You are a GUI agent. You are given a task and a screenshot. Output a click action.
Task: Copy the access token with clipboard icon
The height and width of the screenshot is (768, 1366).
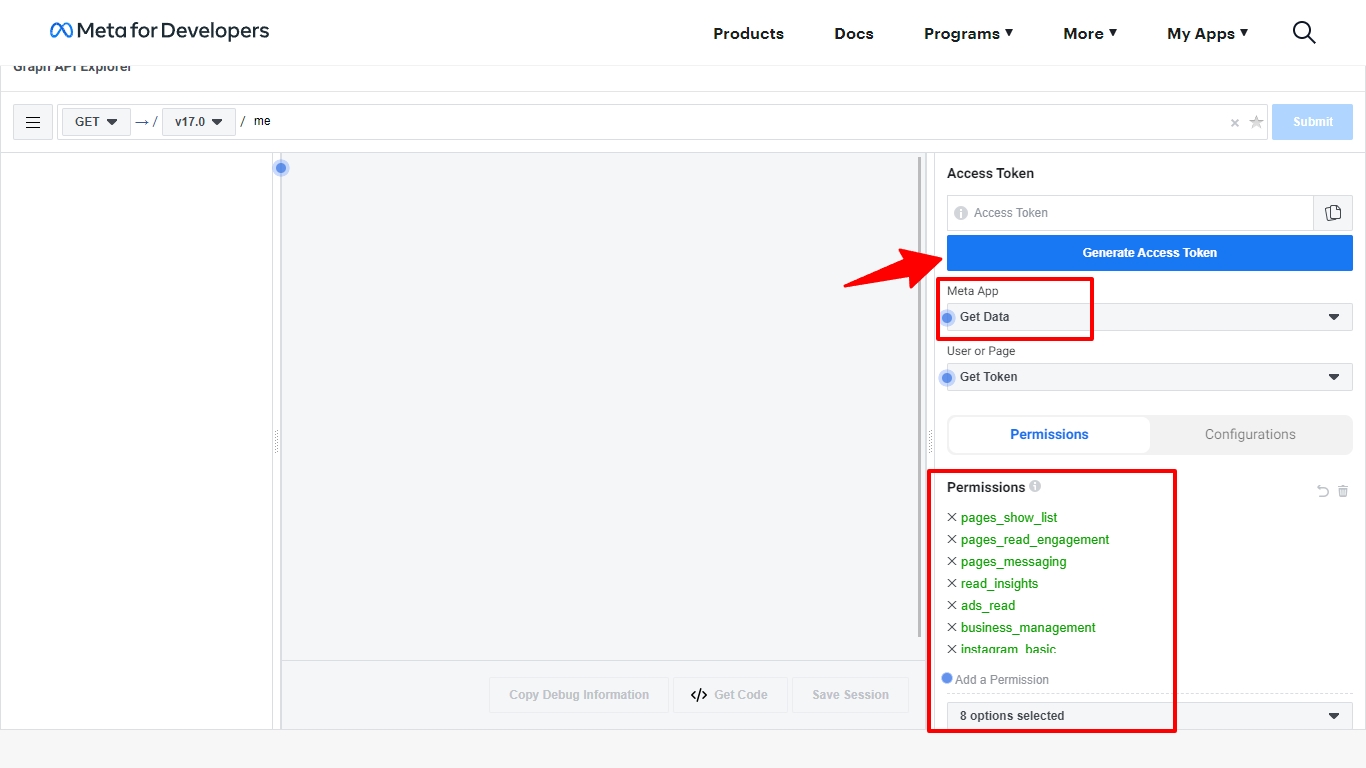[1332, 213]
